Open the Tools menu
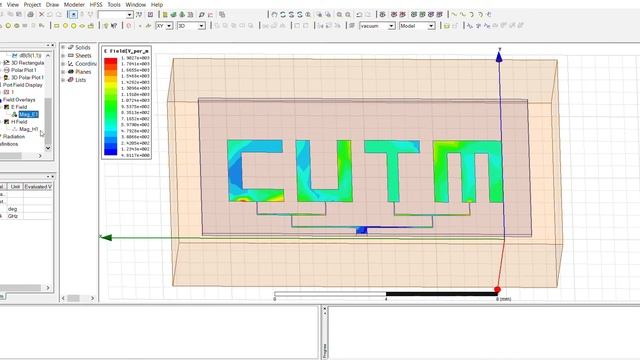This screenshot has height=360, width=640. [x=114, y=4]
